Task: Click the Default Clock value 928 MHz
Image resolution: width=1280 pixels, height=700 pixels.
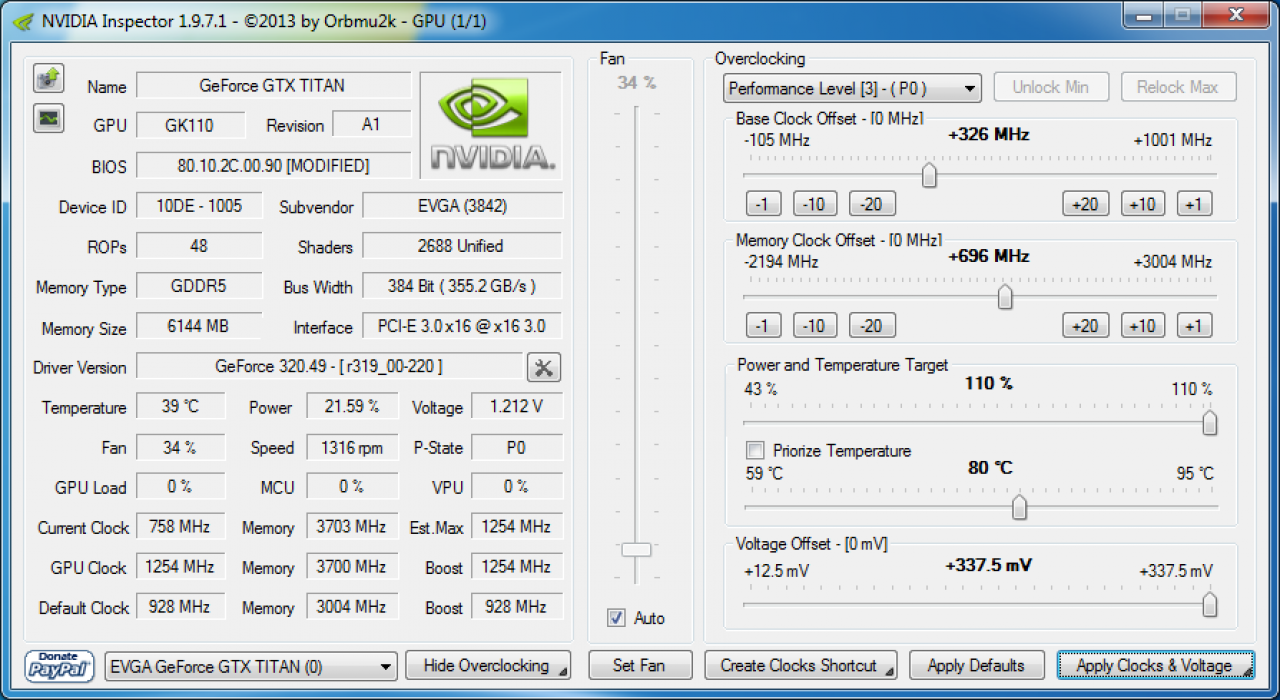Action: (180, 606)
